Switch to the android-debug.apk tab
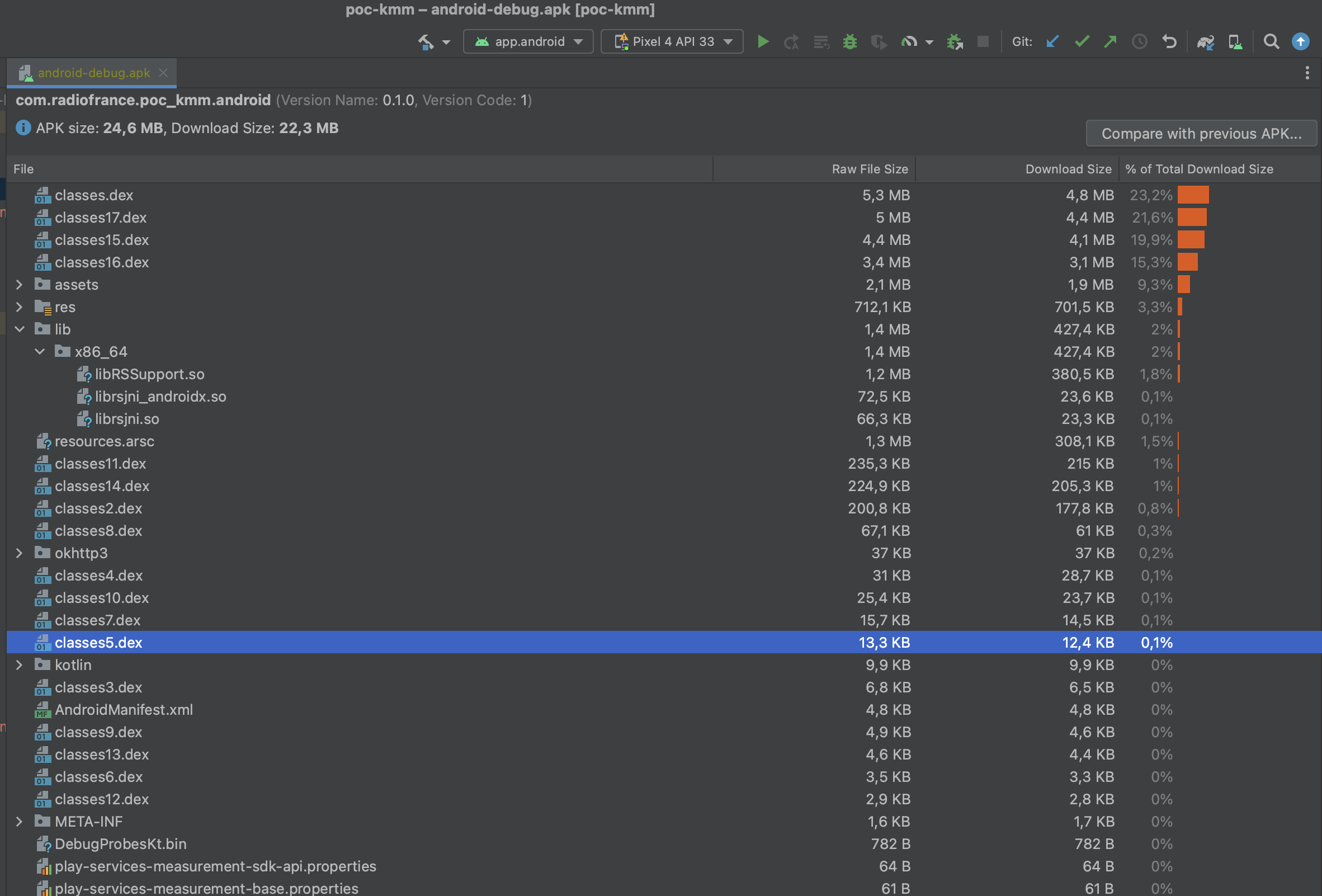This screenshot has height=896, width=1322. (x=91, y=73)
